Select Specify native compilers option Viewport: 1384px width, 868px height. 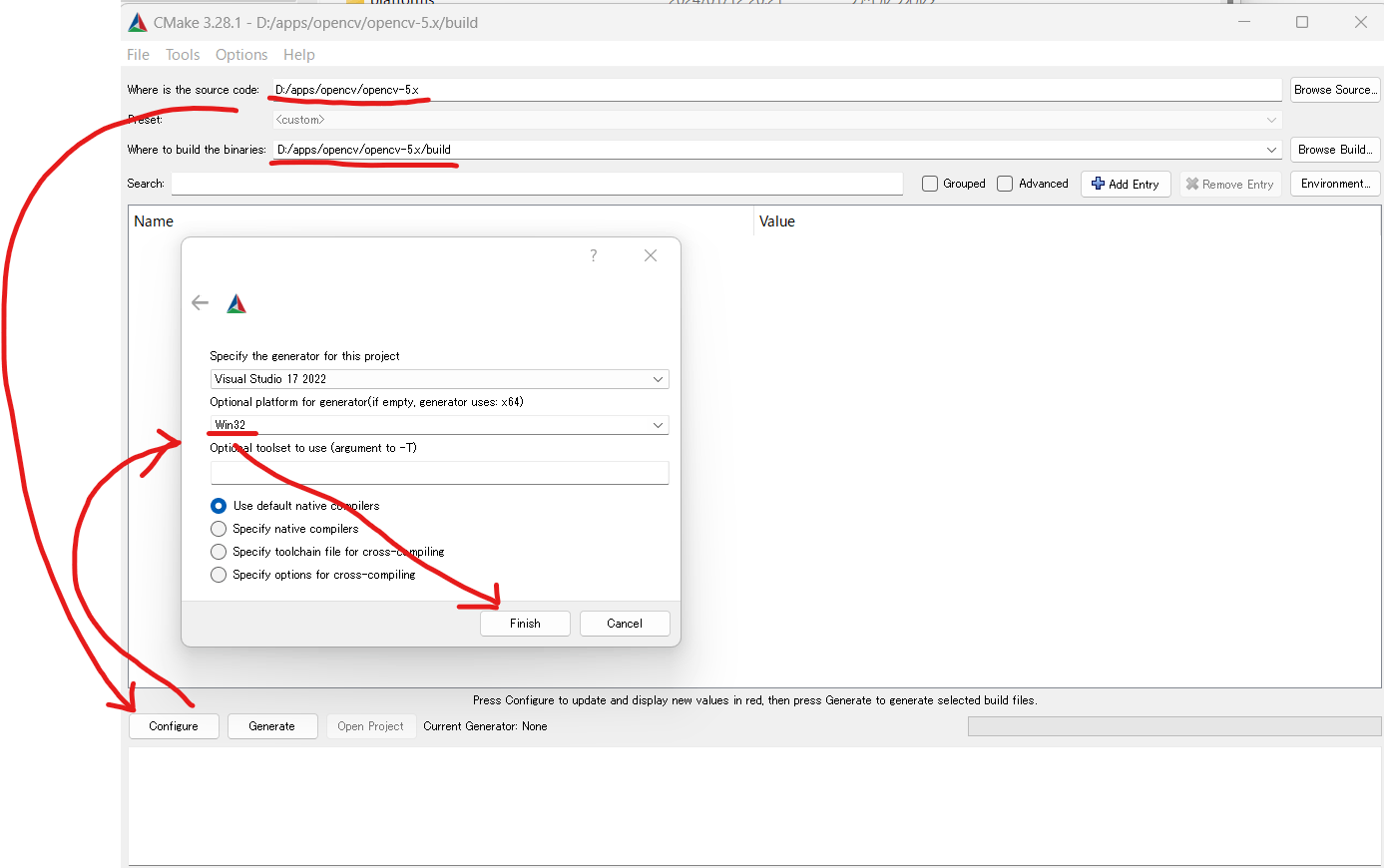coord(219,529)
